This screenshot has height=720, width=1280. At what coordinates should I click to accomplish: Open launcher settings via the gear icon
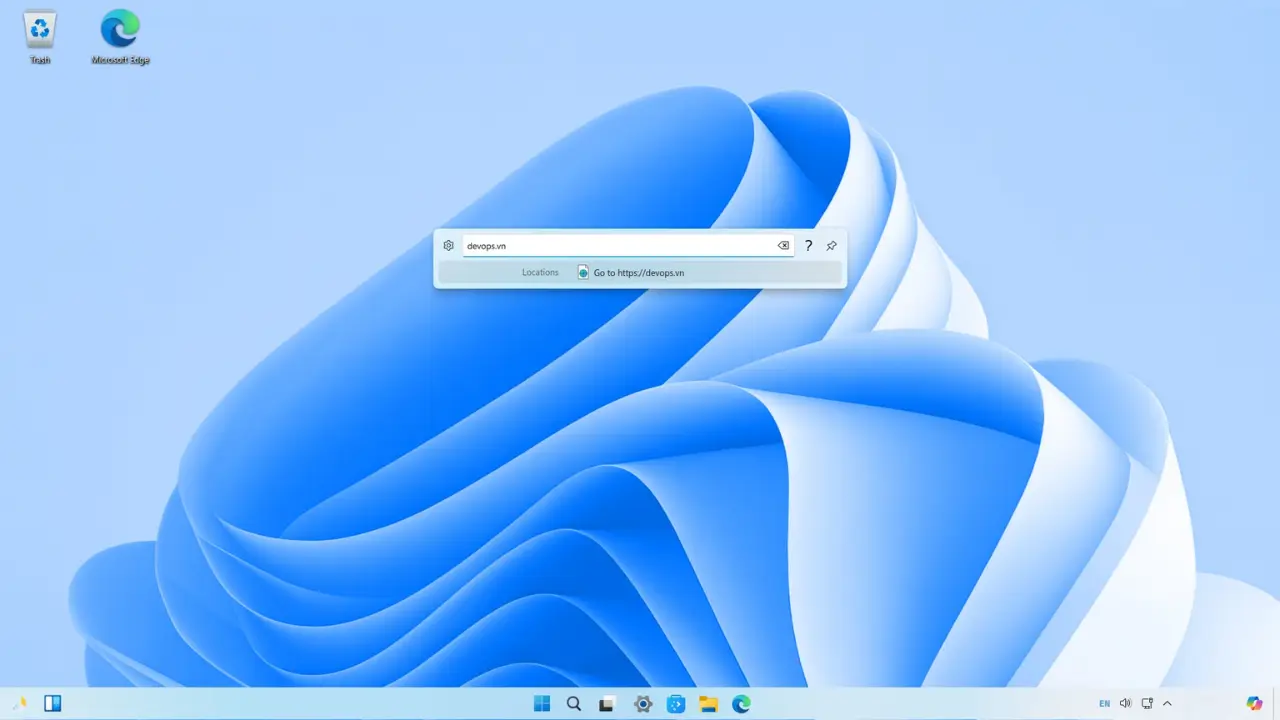coord(448,245)
